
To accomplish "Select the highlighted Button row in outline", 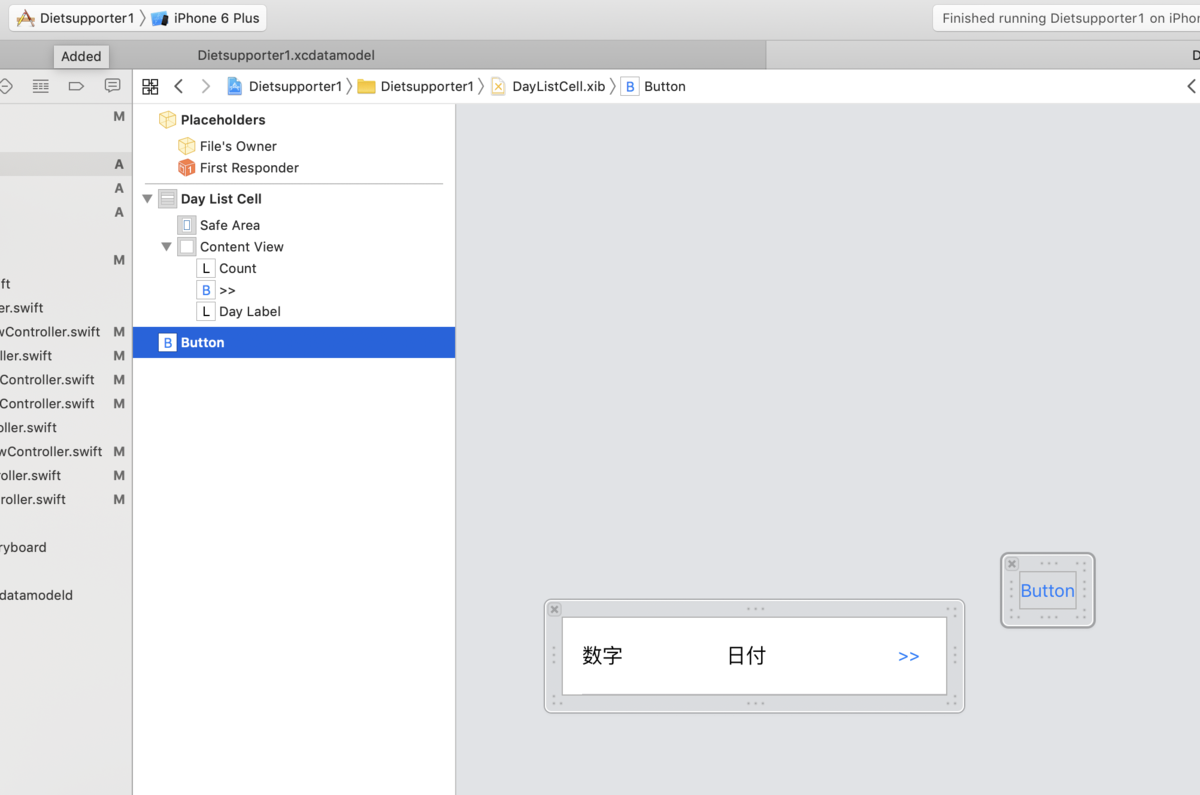I will pos(294,342).
